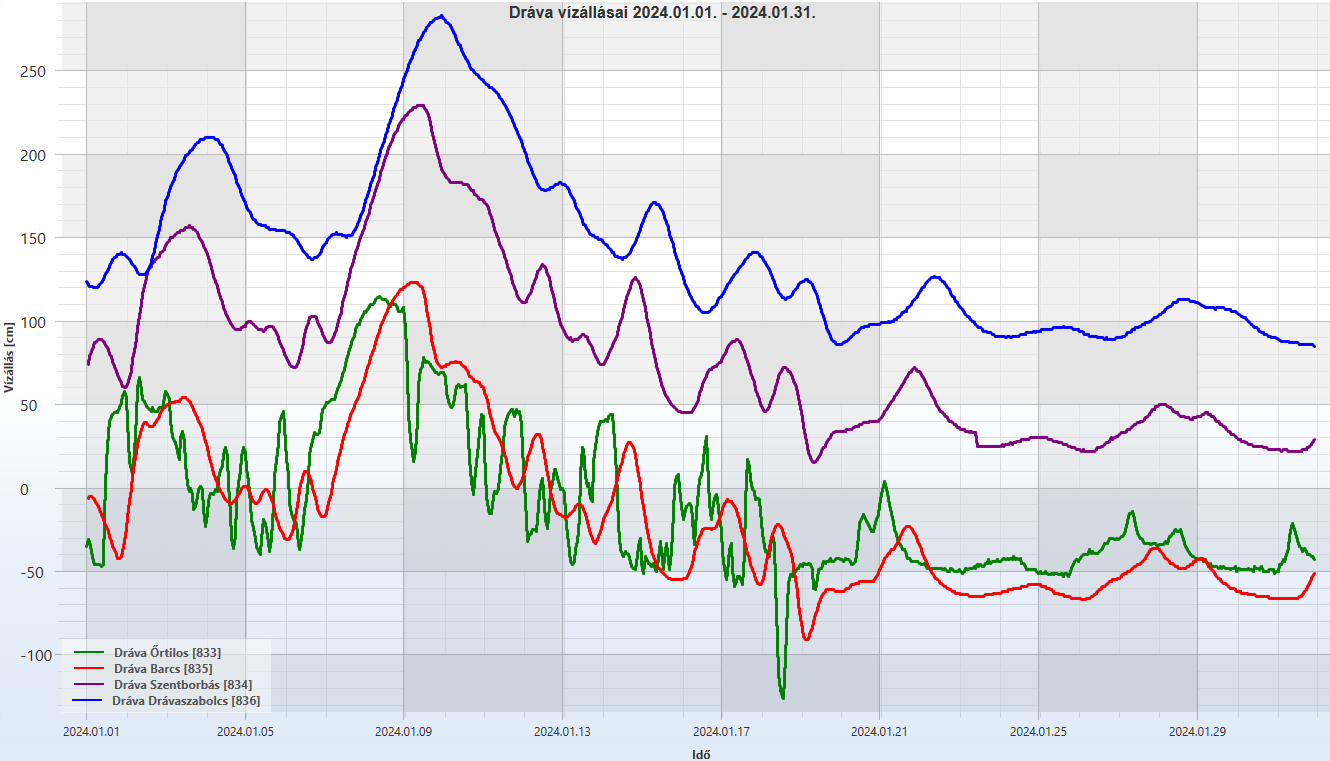Screen dimensions: 1330x761
Task: Select the 2024.01.01 date tick label
Action: [91, 731]
